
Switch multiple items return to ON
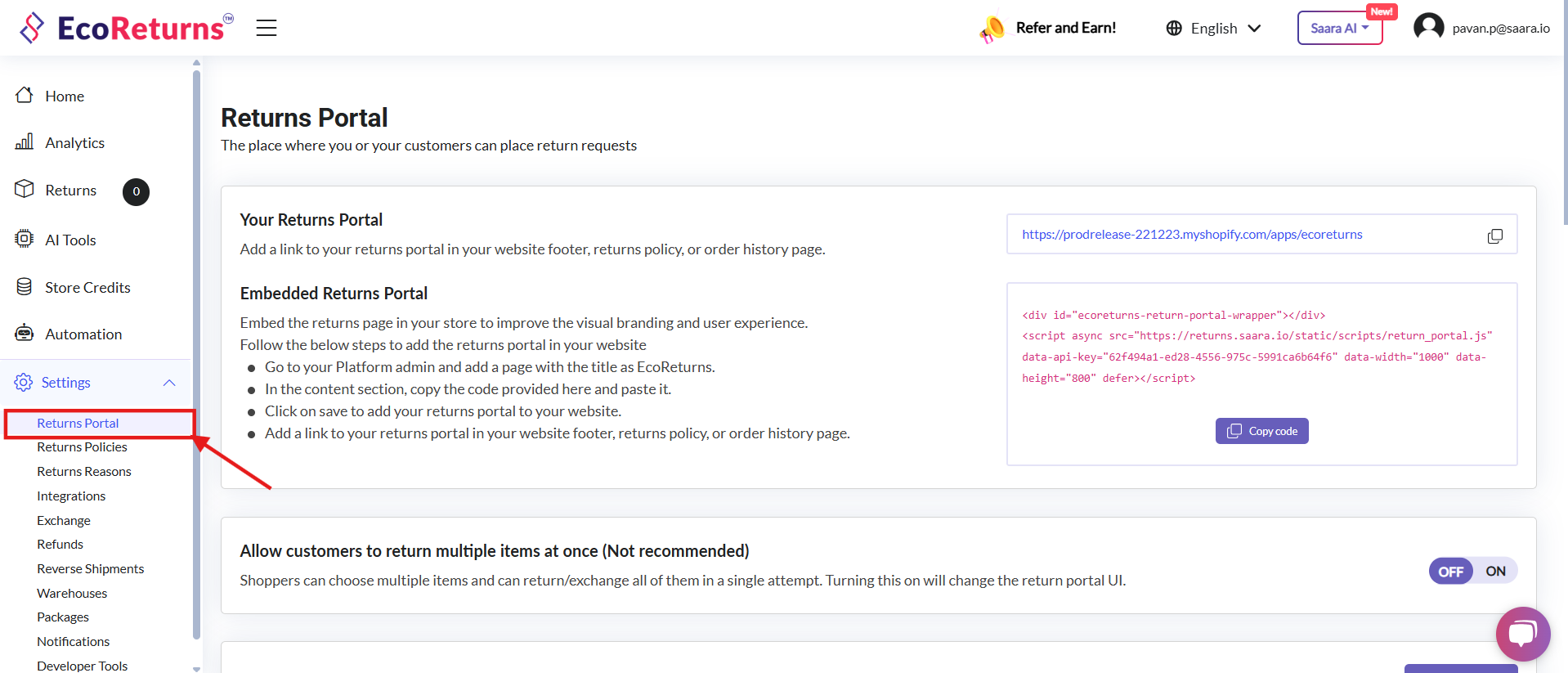(1495, 572)
